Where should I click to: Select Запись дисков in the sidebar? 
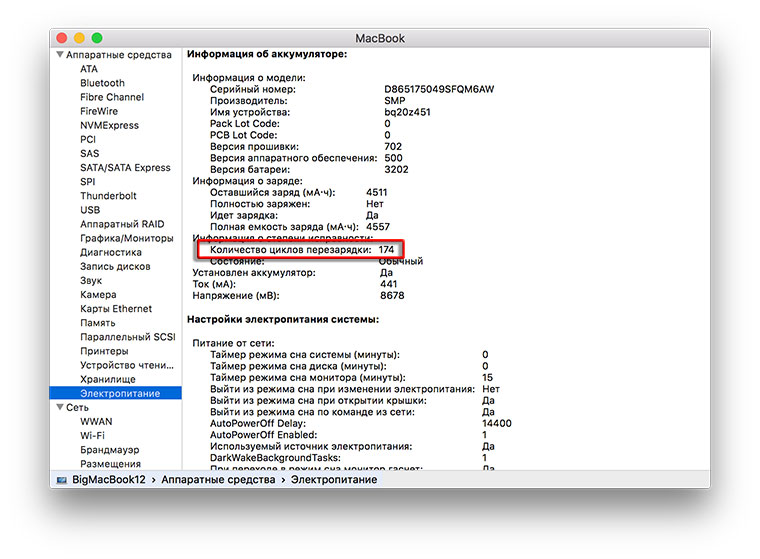tap(115, 266)
